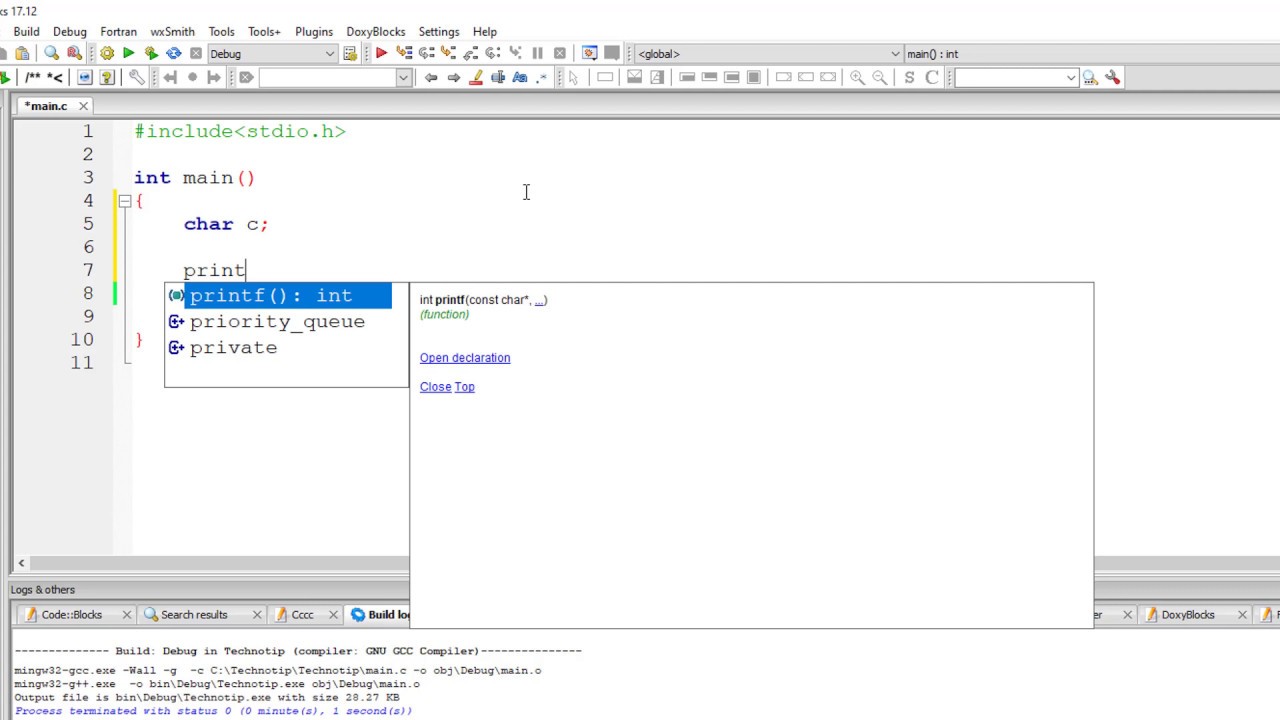Toggle the Match case Aa icon

pos(519,77)
